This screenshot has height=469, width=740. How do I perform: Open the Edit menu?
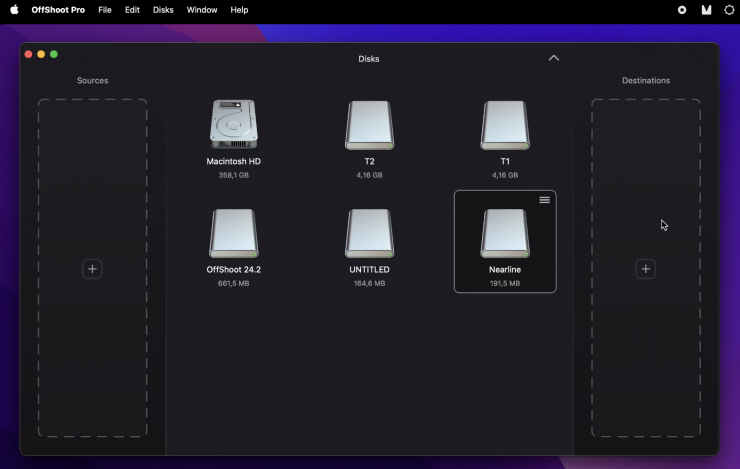132,10
